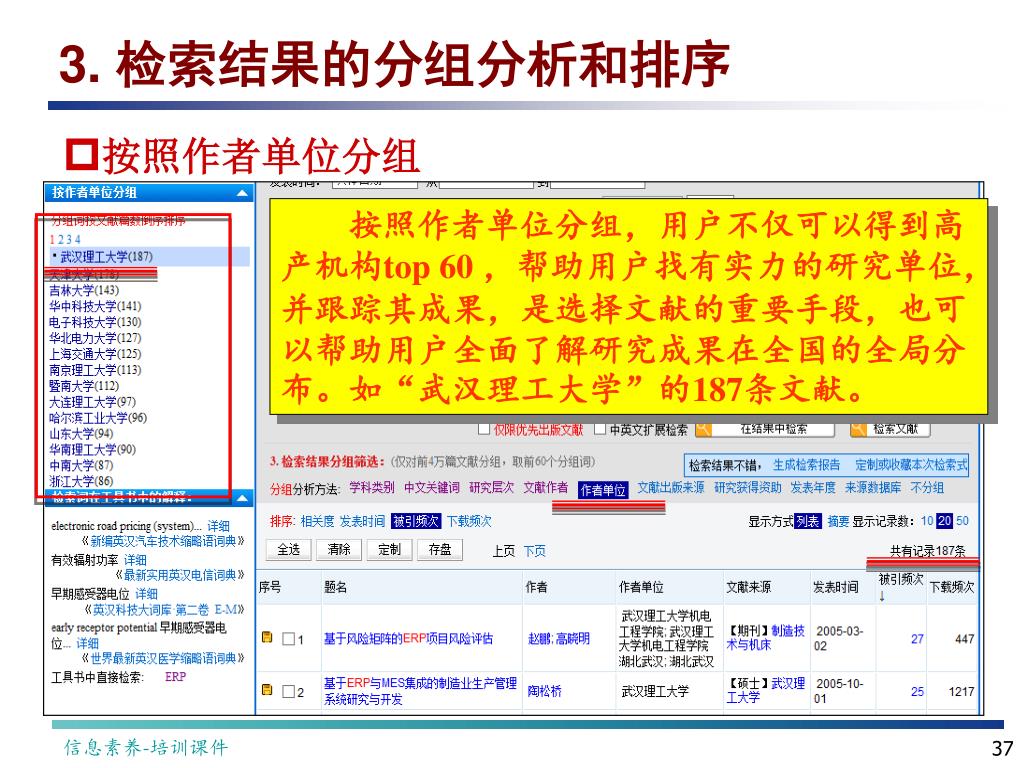This screenshot has width=1024, height=768.
Task: Open article 基于风险矩阵的ERP项目风险评估
Action: click(x=408, y=639)
